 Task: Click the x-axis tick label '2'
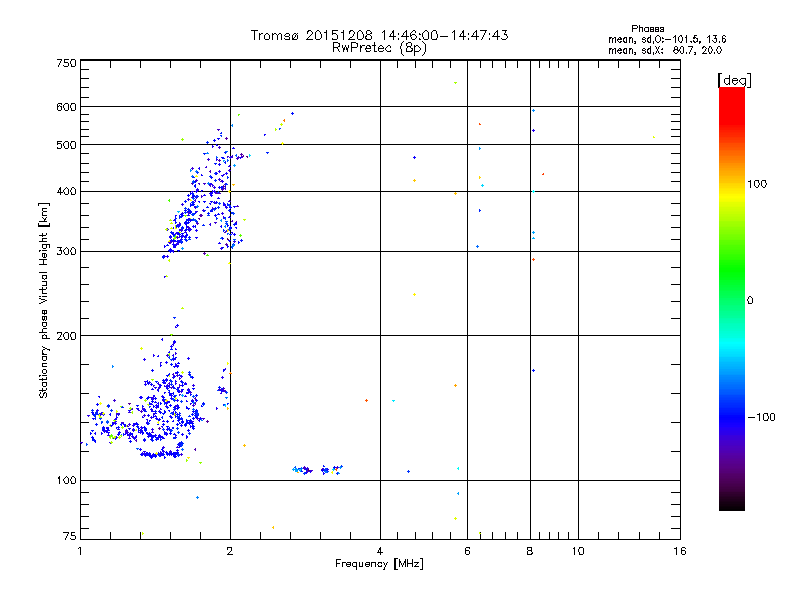click(230, 551)
